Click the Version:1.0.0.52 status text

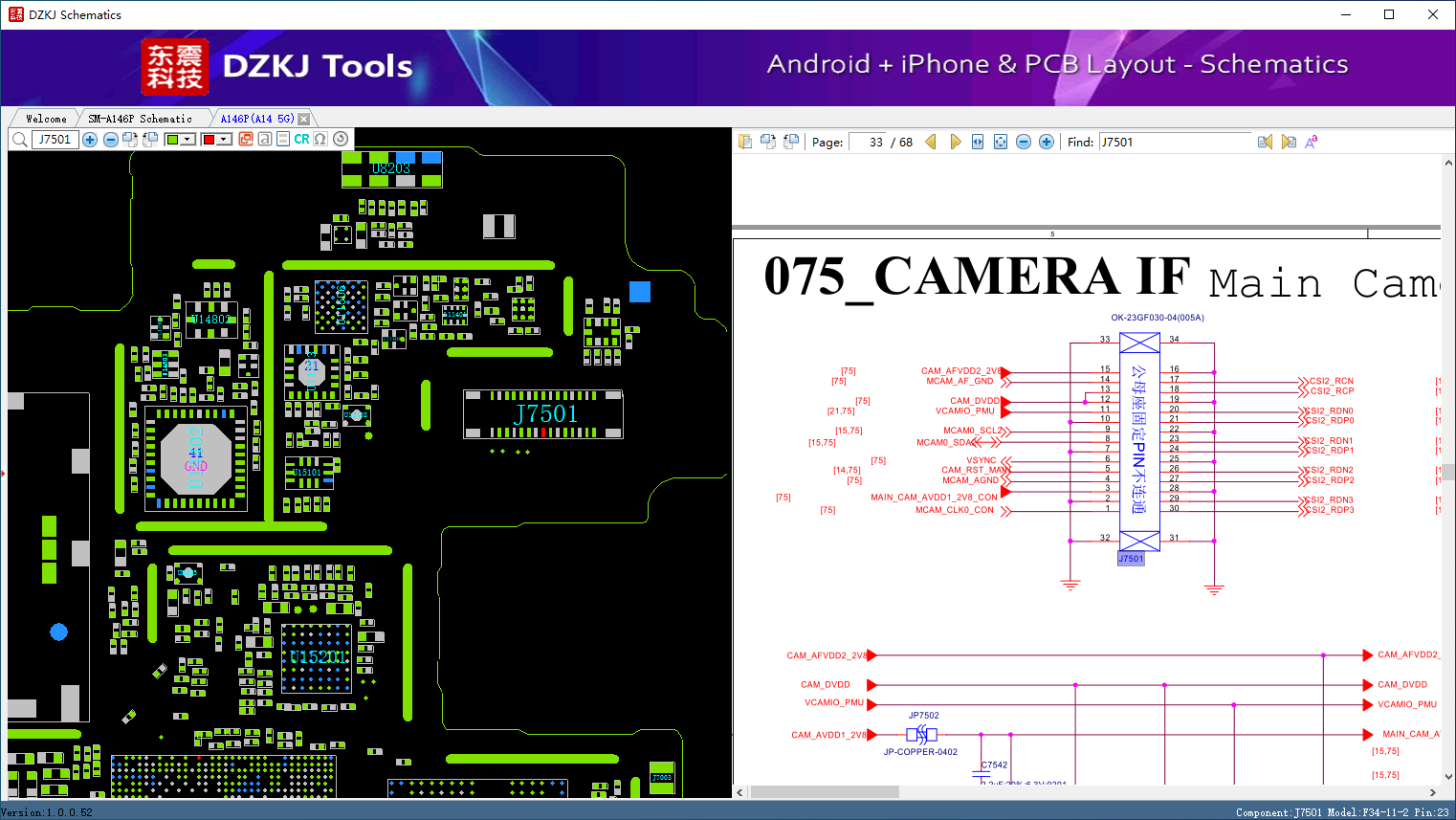point(47,812)
